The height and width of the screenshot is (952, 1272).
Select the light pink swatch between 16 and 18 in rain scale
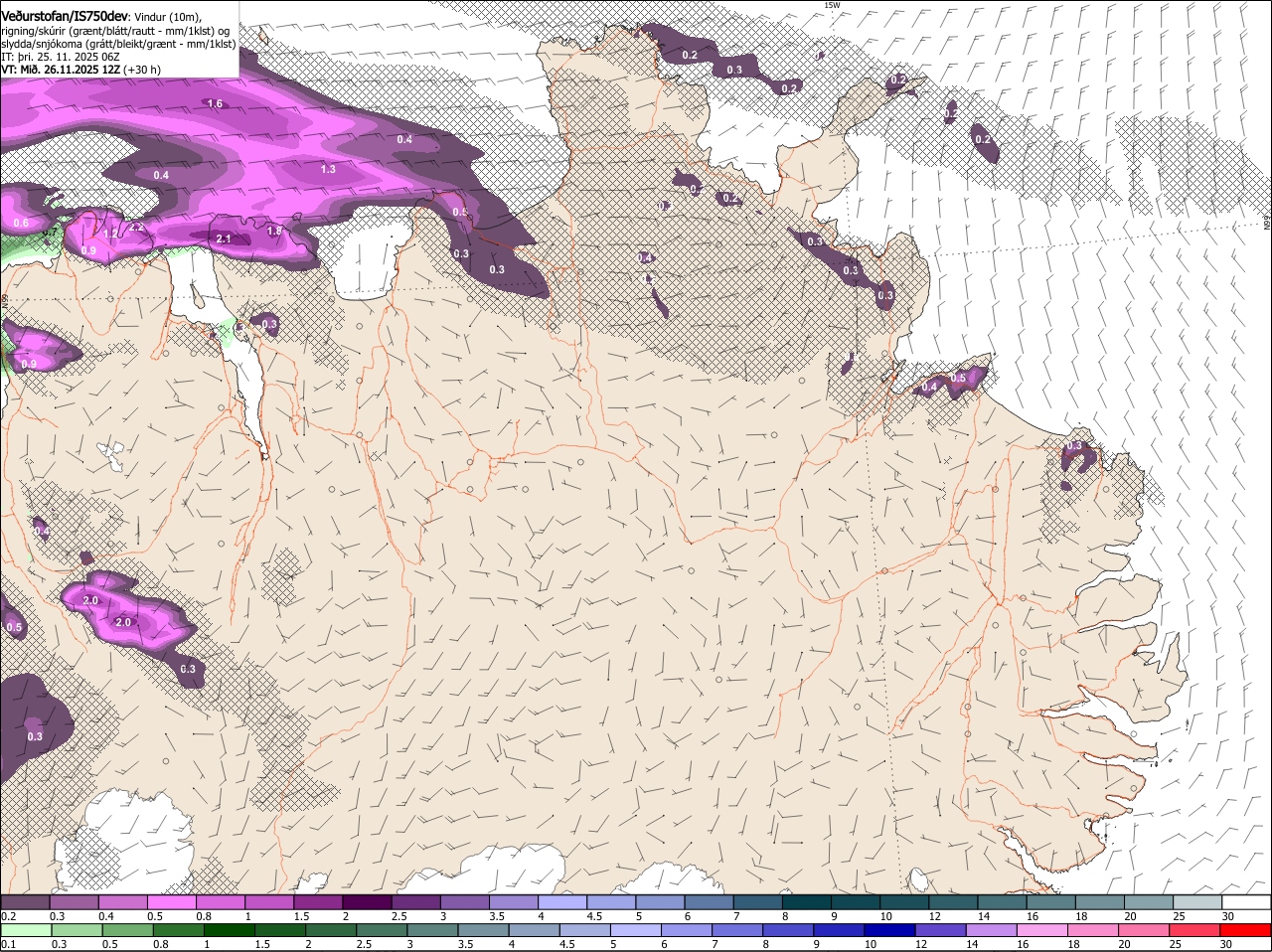tap(1042, 930)
